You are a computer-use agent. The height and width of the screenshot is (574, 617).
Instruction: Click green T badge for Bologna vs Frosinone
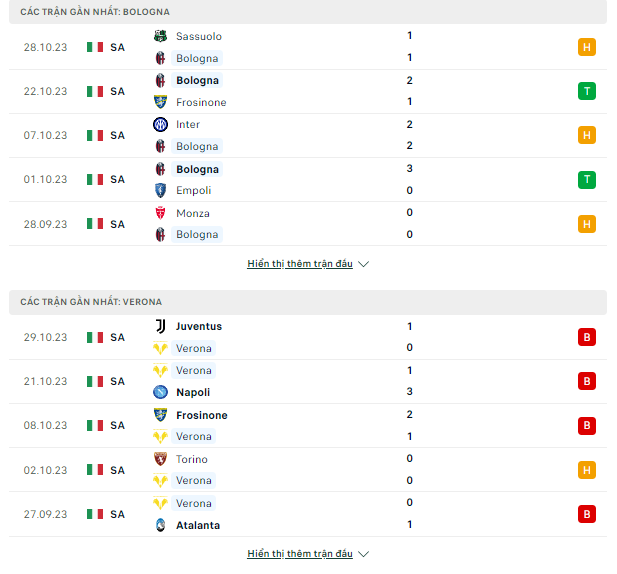pos(587,91)
